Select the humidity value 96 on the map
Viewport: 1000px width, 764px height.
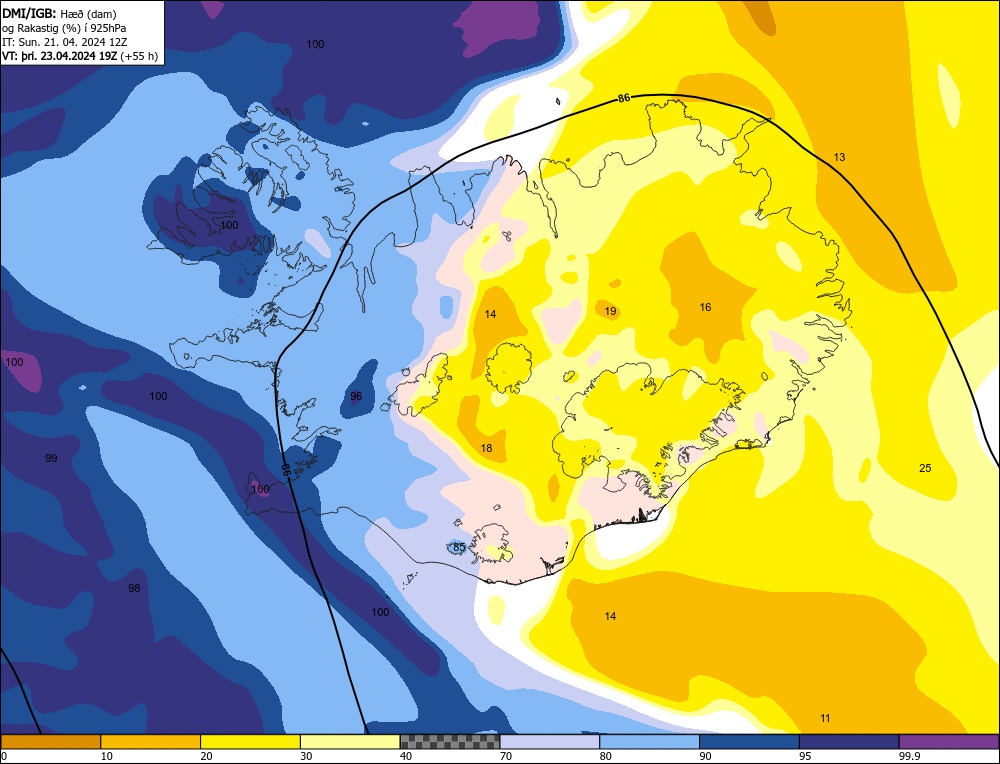pos(356,396)
